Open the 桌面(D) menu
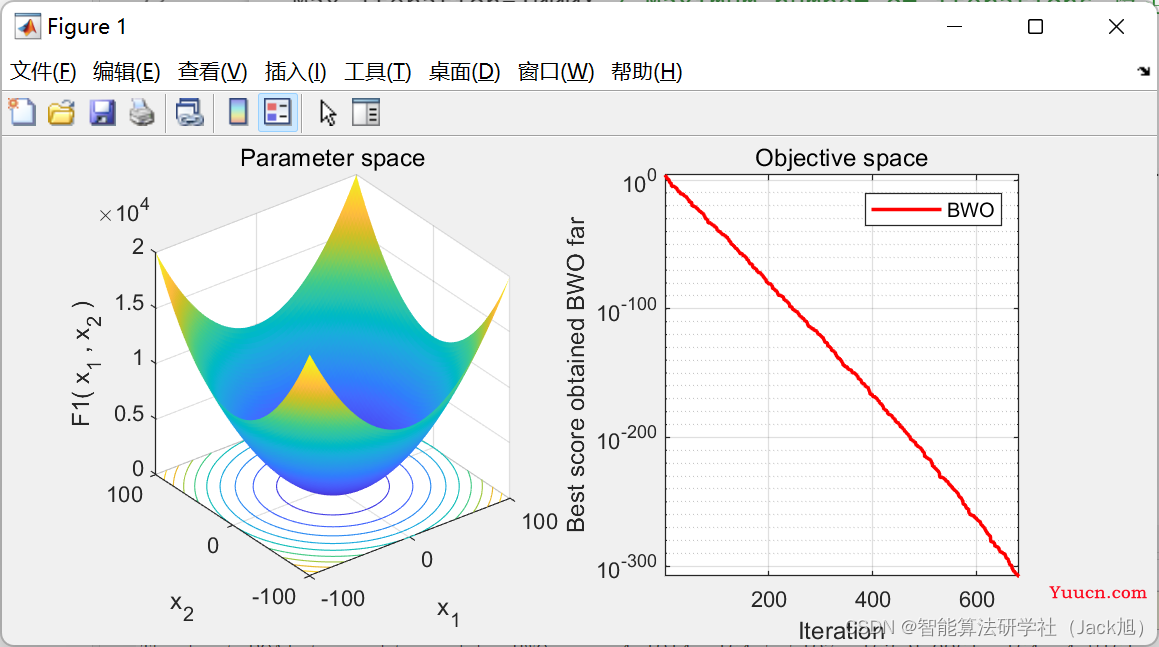Screen dimensions: 1159x647 pyautogui.click(x=464, y=72)
